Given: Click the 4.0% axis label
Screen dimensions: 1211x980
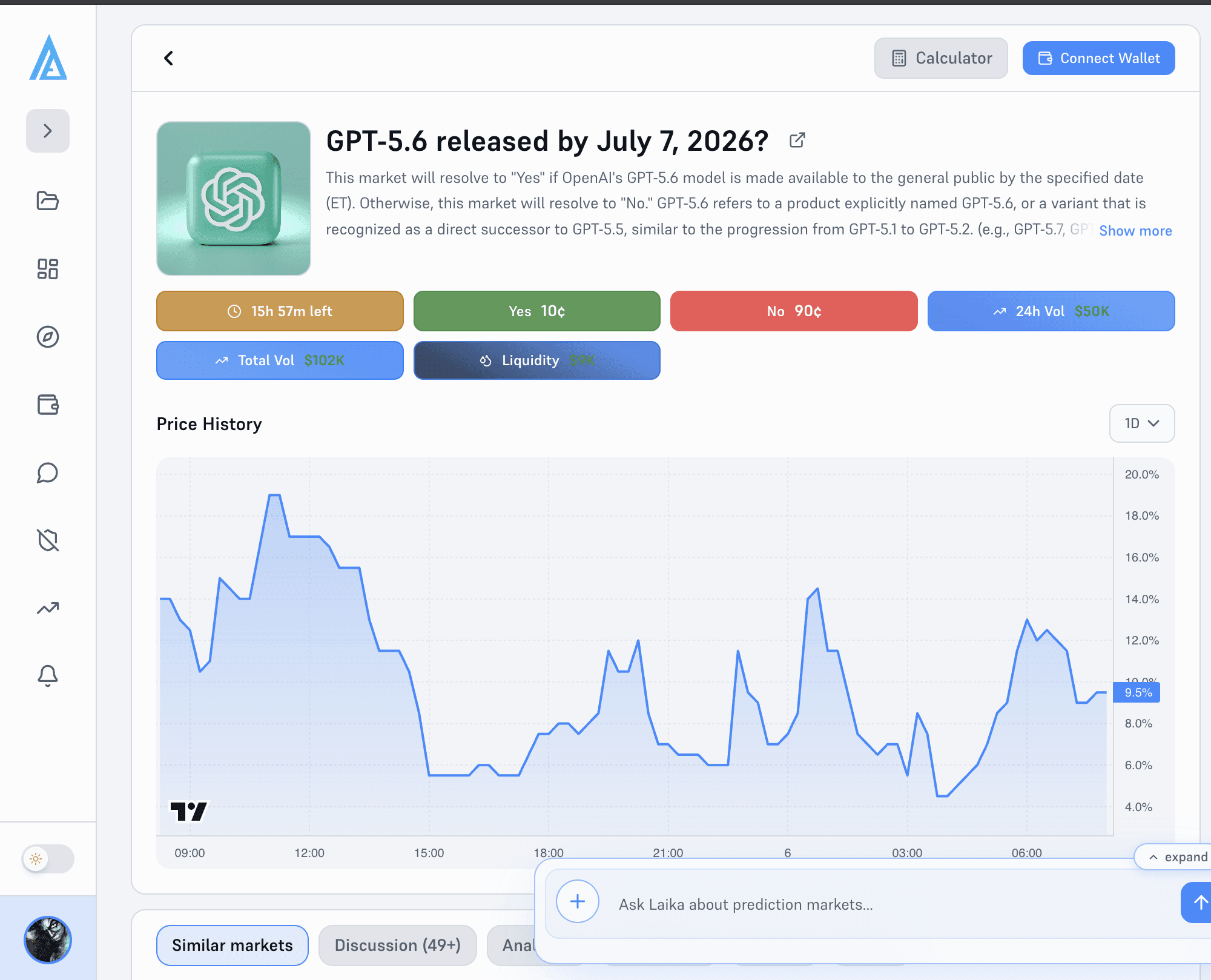Looking at the screenshot, I should click(1138, 807).
